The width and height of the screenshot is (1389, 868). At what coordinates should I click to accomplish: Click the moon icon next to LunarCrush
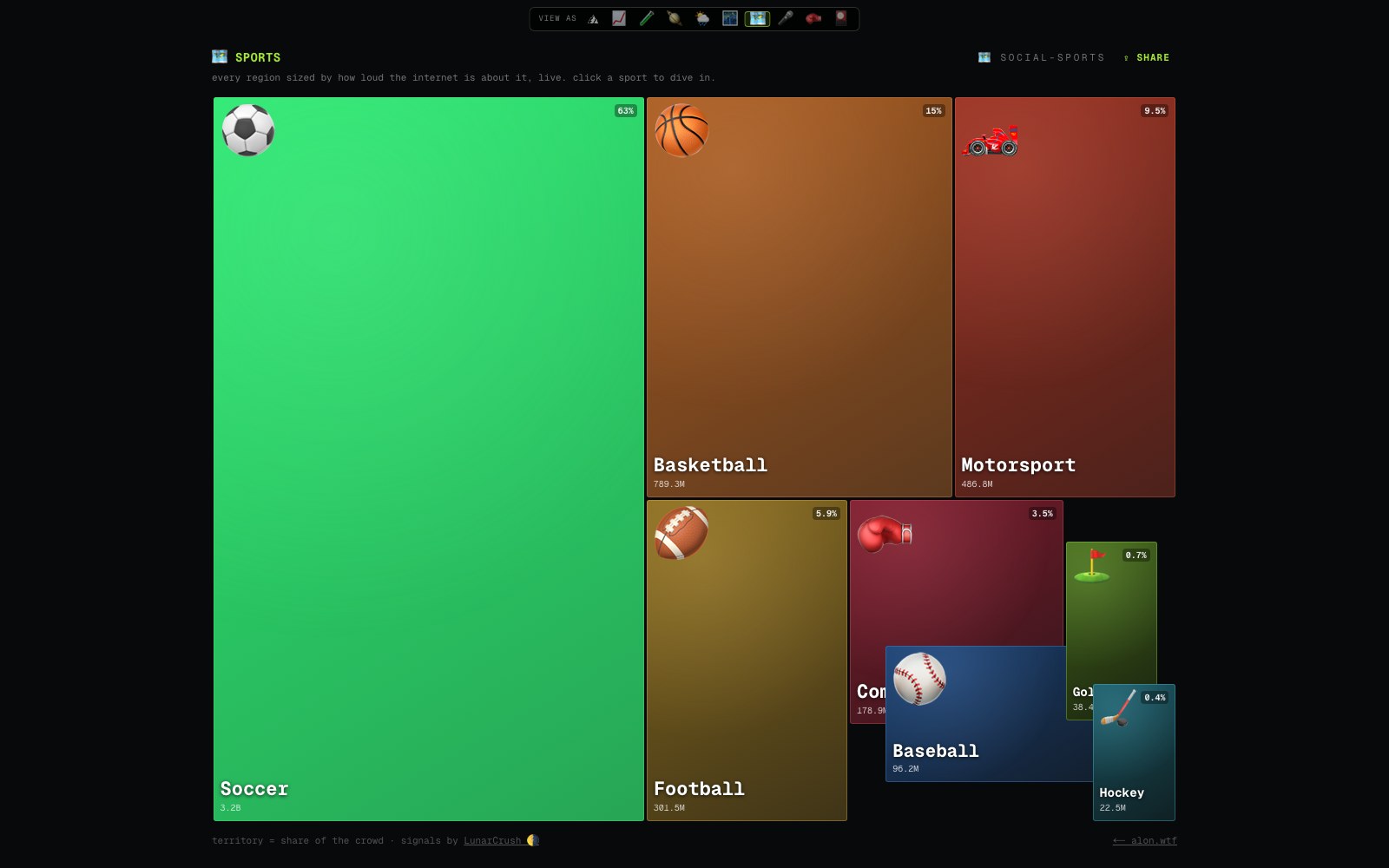[533, 840]
